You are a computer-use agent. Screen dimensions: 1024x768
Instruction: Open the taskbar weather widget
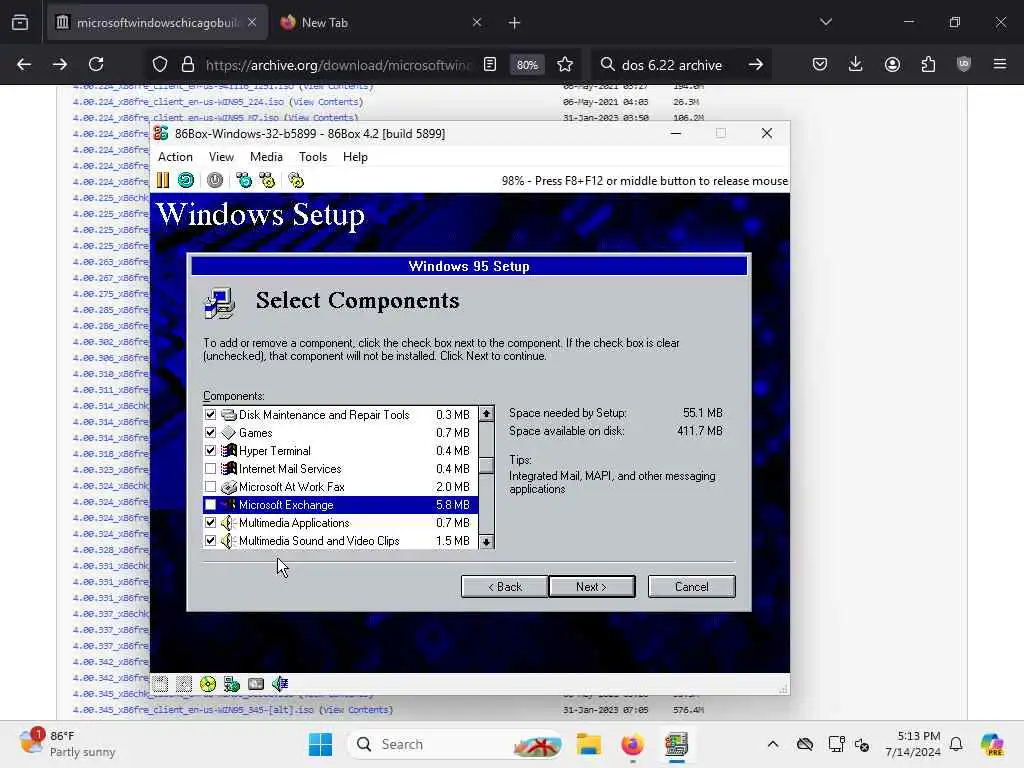coord(67,744)
